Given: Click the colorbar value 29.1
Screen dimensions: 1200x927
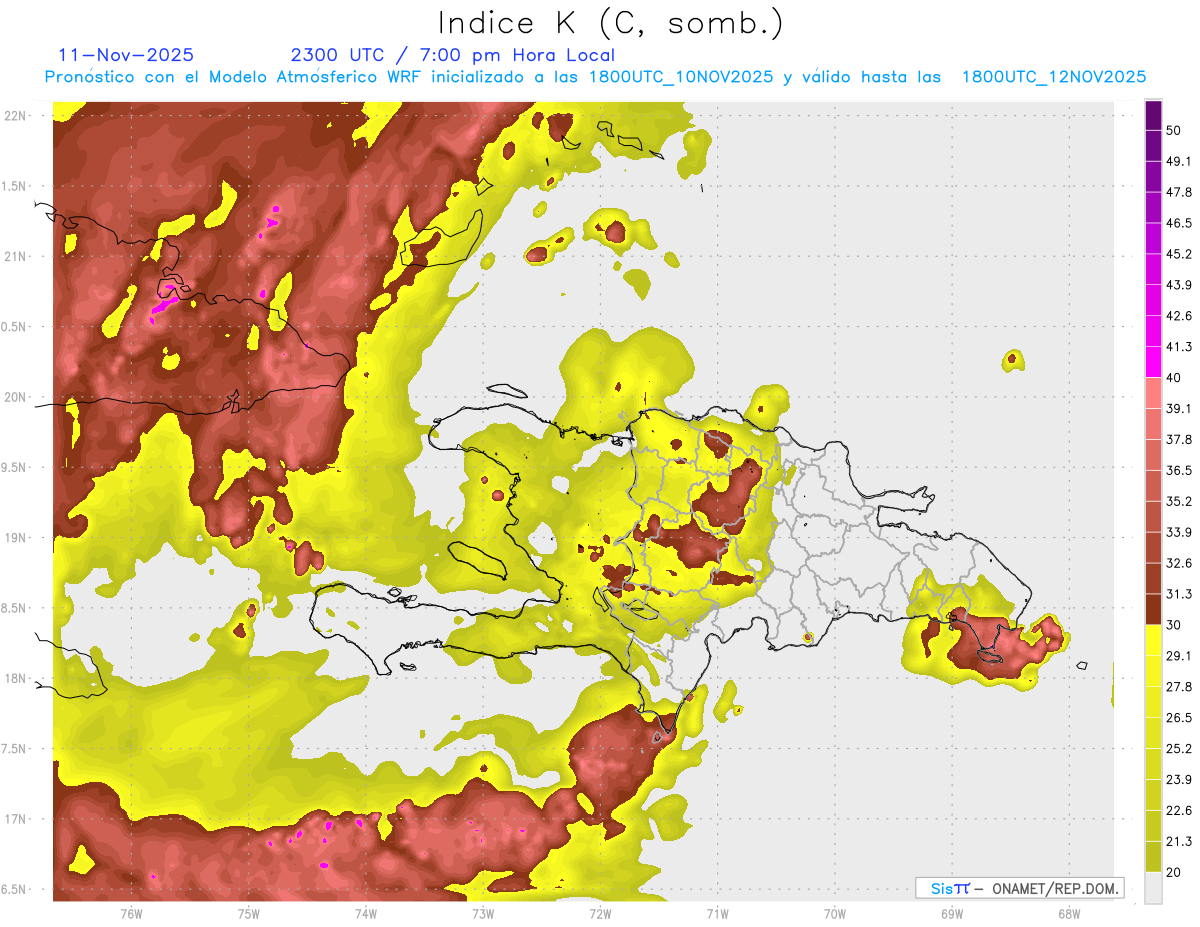Looking at the screenshot, I should pyautogui.click(x=1179, y=656).
